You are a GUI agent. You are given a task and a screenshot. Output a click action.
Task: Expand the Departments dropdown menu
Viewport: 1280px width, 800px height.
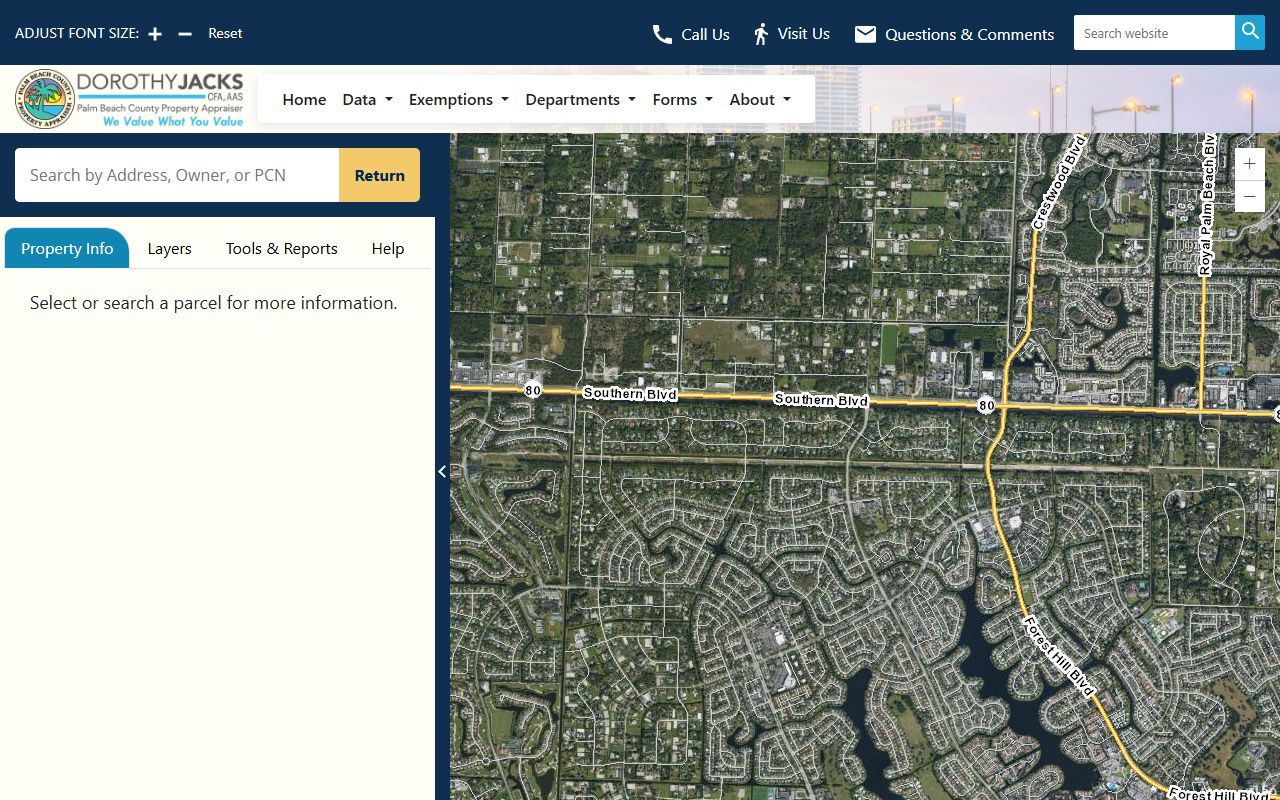580,99
